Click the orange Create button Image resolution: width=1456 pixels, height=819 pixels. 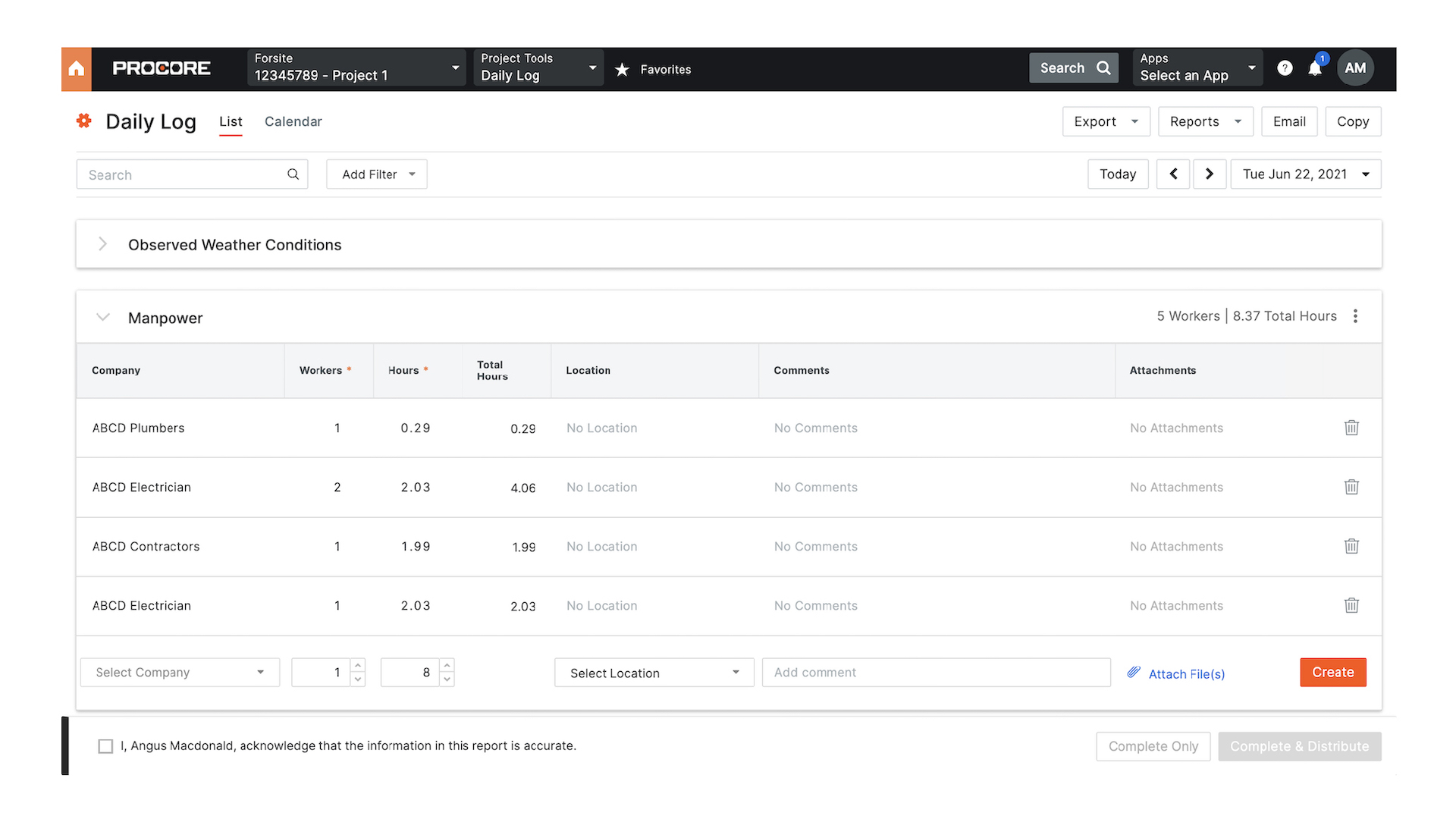pyautogui.click(x=1332, y=673)
